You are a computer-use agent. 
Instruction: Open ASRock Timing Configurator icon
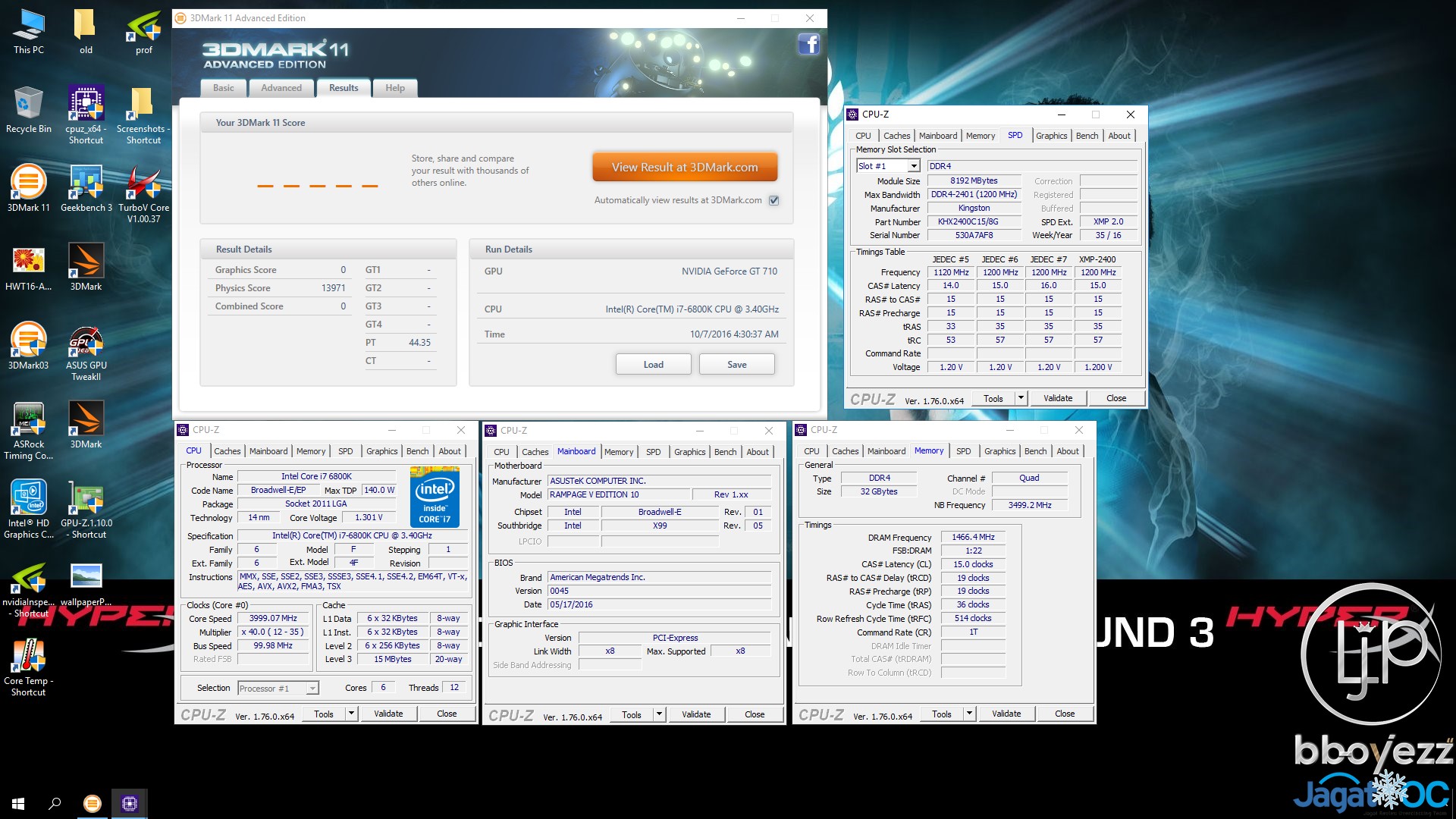(x=29, y=431)
